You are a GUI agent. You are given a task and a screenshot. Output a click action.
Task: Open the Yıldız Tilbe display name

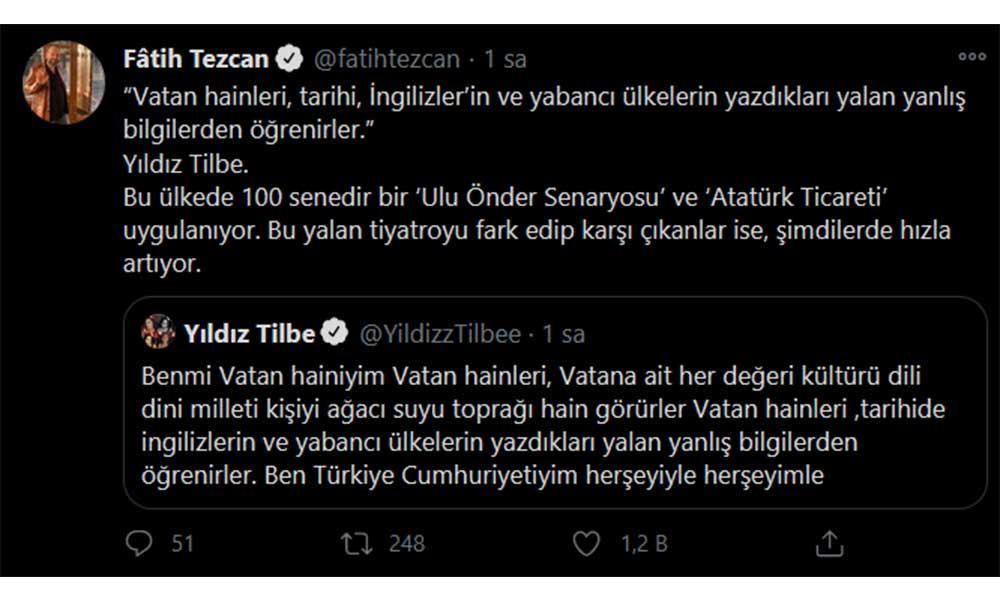249,333
